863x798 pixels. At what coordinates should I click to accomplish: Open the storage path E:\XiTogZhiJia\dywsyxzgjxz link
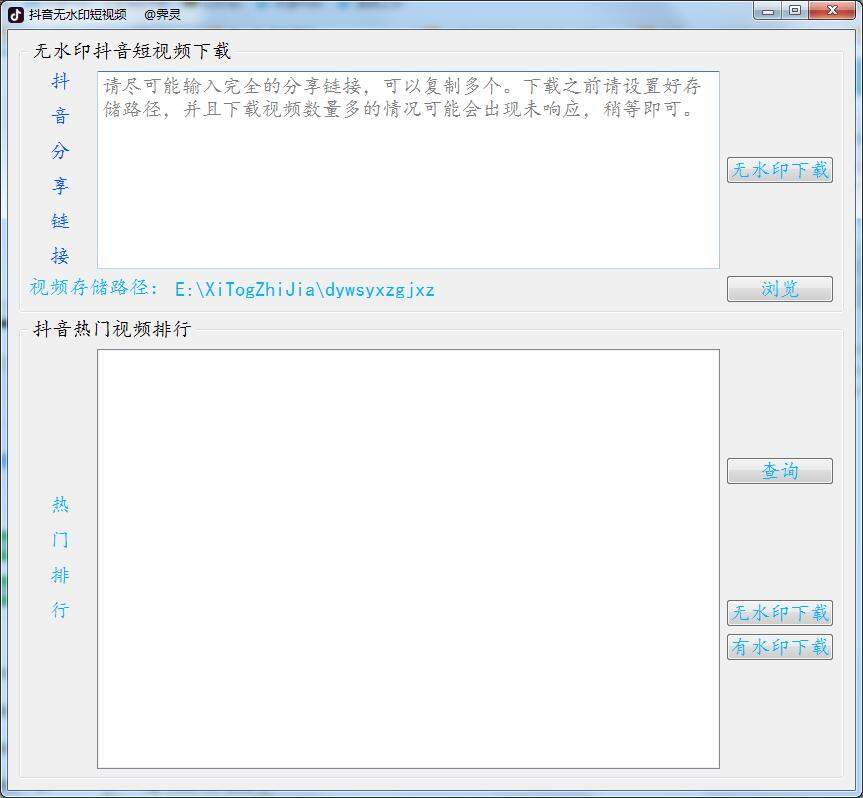[303, 288]
